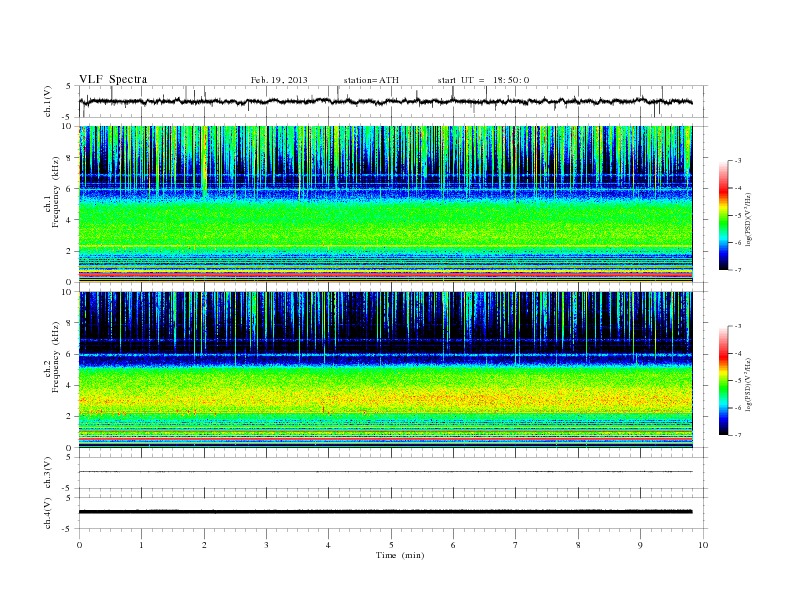Click the "4" tick on the time axis
The image size is (792, 612).
coord(328,545)
